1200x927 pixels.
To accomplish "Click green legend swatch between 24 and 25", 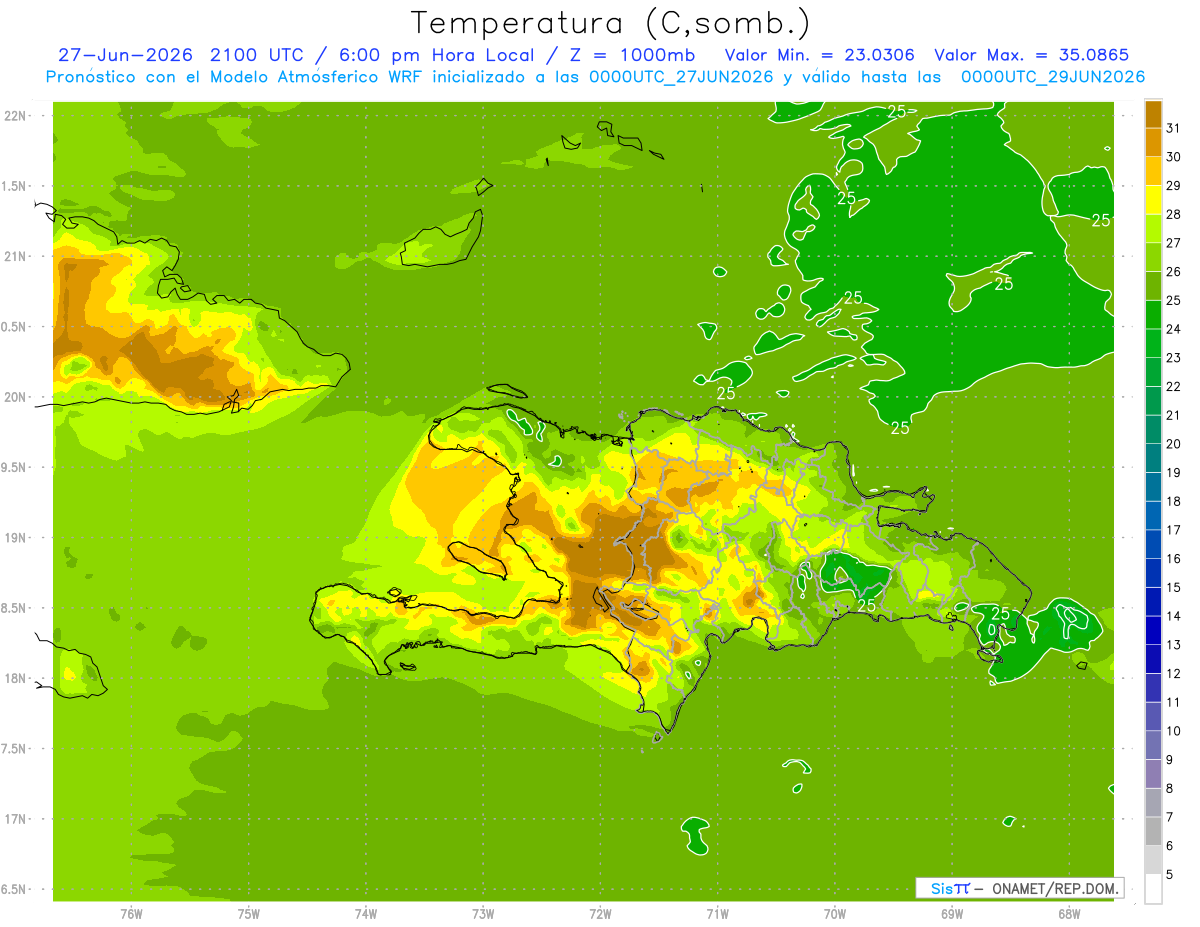I will pyautogui.click(x=1153, y=315).
